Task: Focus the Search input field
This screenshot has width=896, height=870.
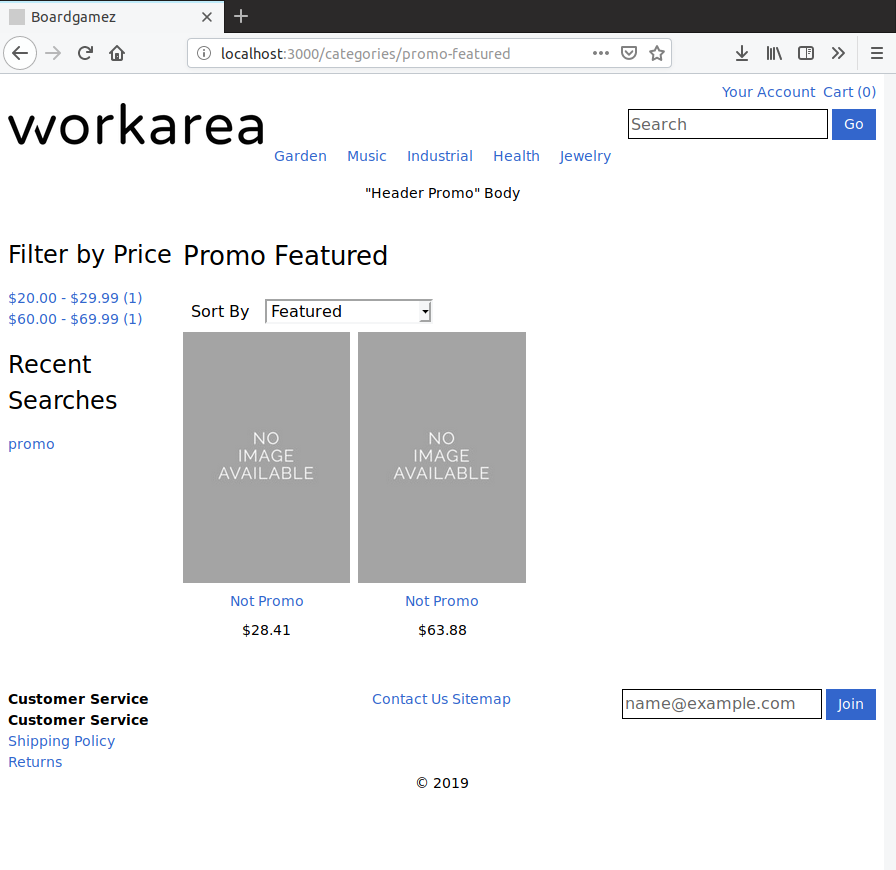Action: pyautogui.click(x=727, y=124)
